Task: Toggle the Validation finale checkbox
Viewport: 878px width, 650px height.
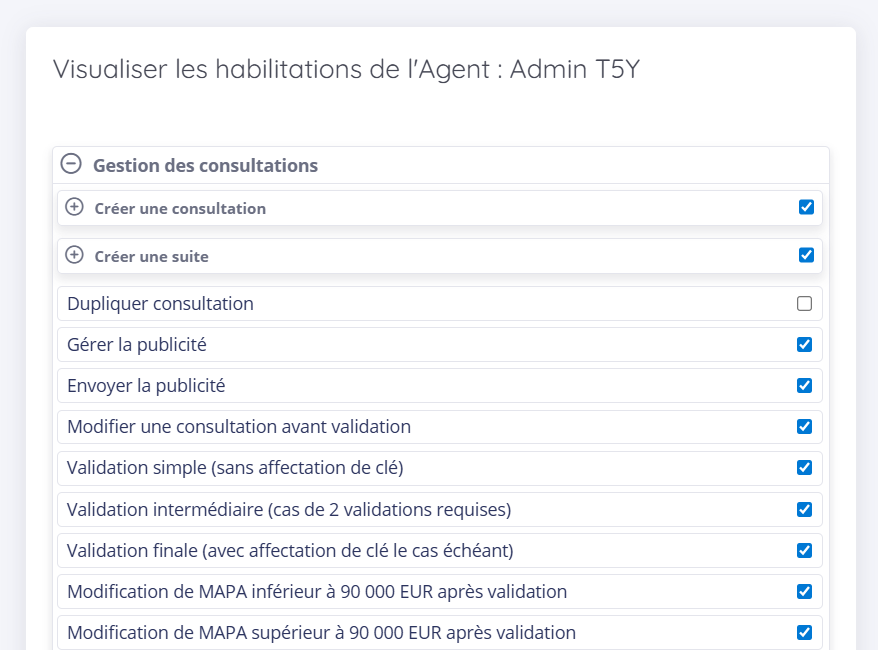Action: coord(804,551)
